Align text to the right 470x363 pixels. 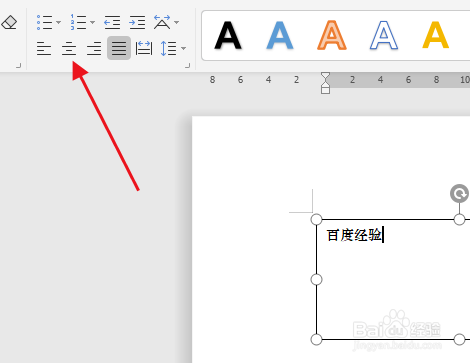pyautogui.click(x=94, y=48)
